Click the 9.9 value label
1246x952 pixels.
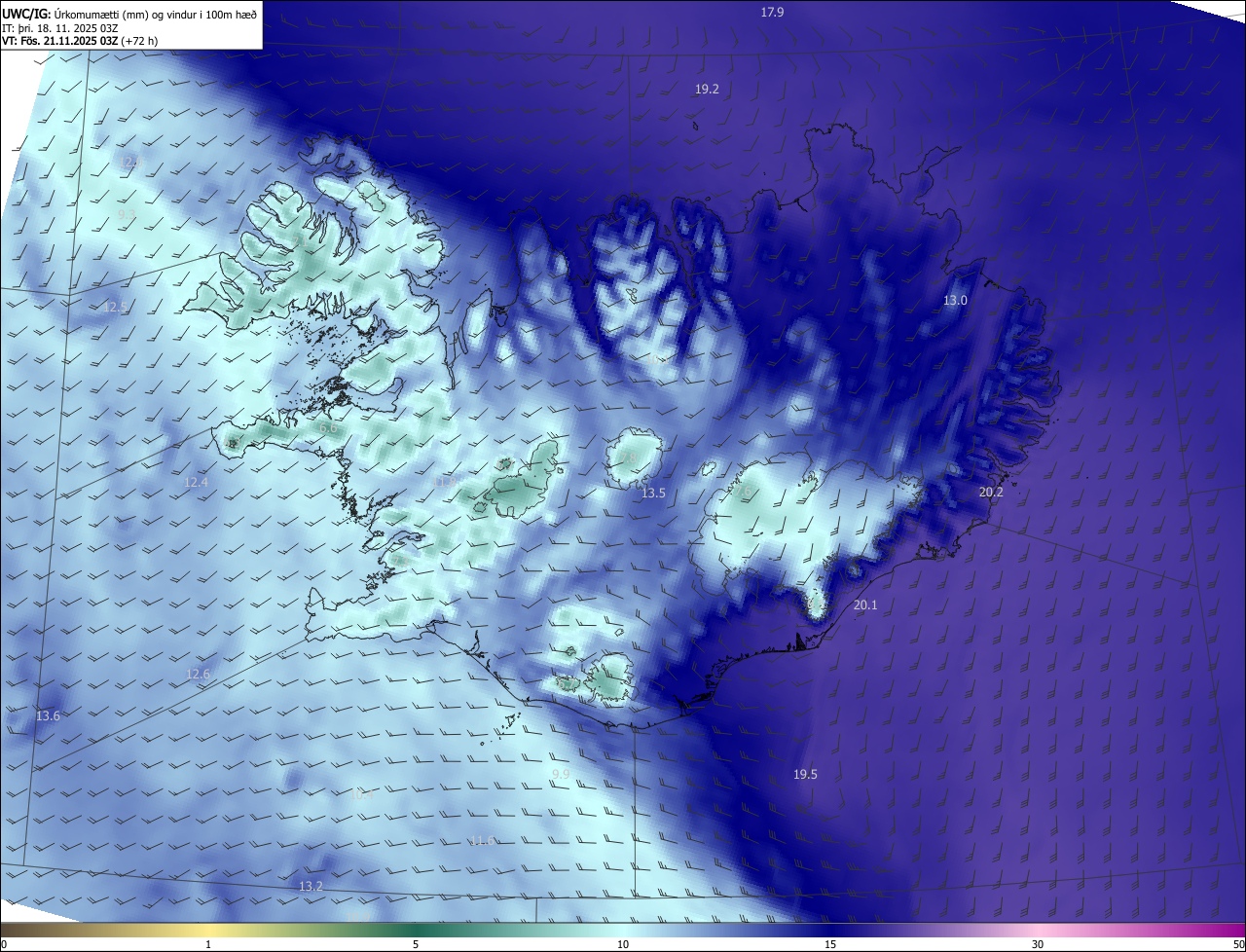tap(561, 775)
